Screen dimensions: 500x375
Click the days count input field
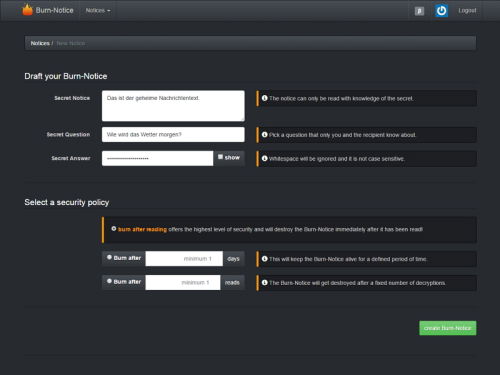(184, 259)
